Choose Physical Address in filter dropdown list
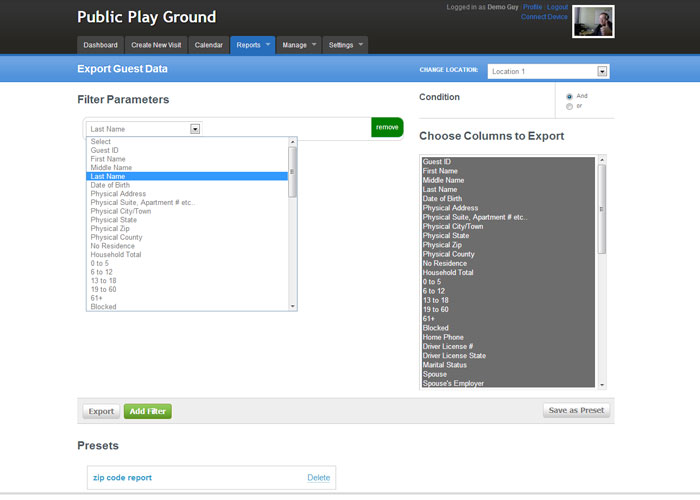 [187, 194]
